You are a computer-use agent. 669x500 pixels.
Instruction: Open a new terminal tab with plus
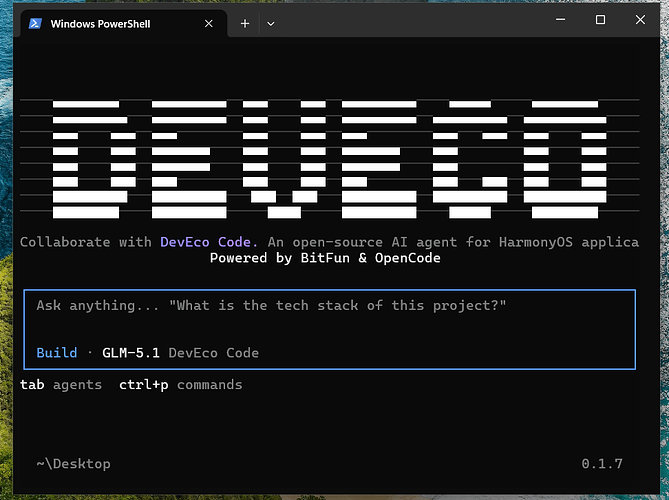(245, 24)
